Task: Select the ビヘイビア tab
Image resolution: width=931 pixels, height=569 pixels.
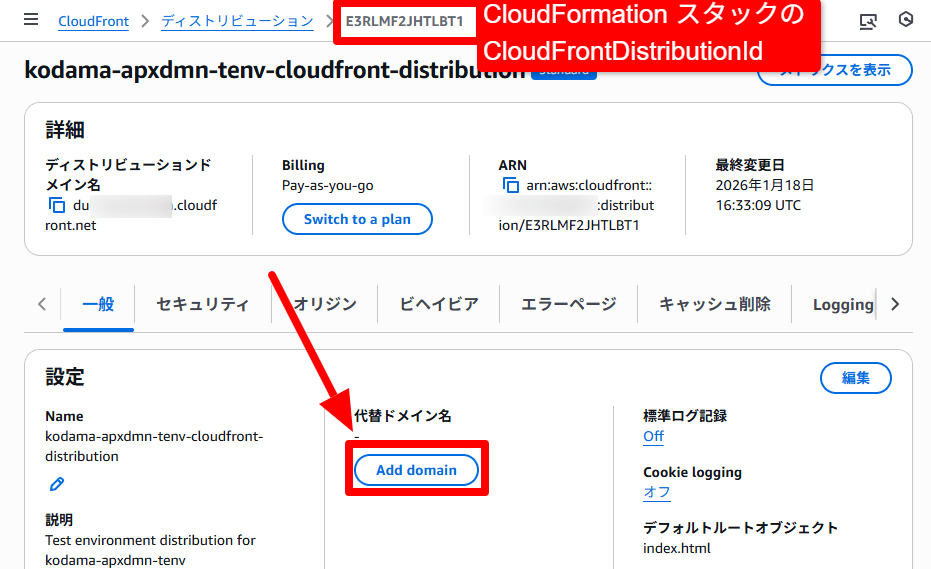Action: tap(438, 305)
